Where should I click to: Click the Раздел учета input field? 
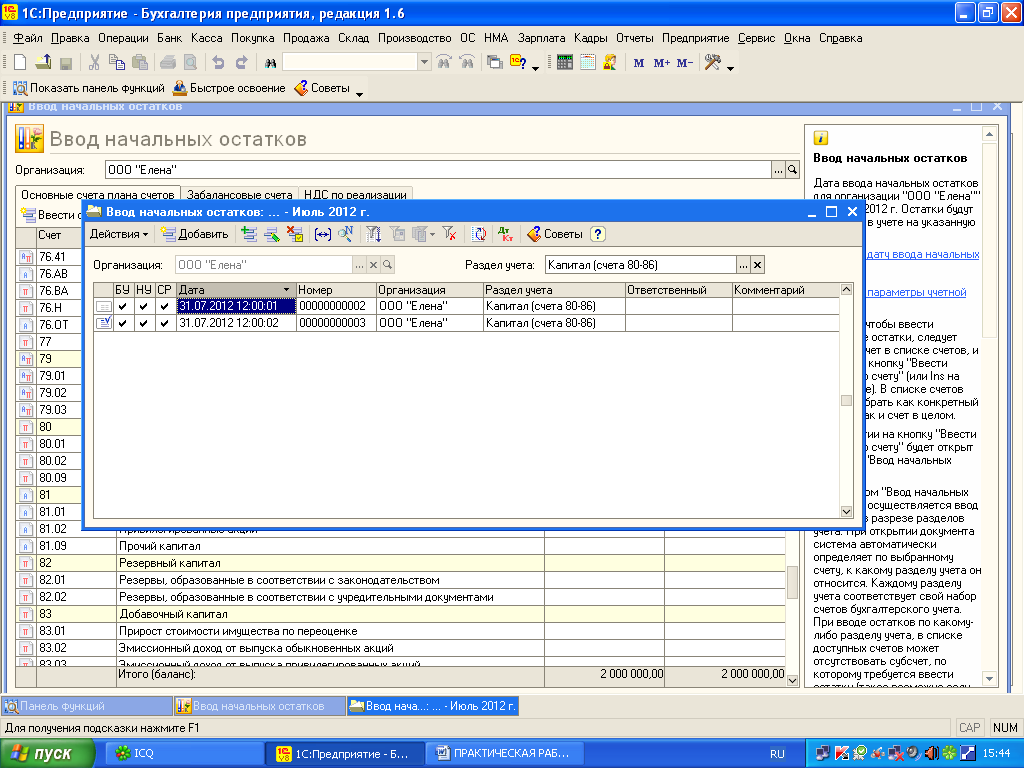(640, 264)
